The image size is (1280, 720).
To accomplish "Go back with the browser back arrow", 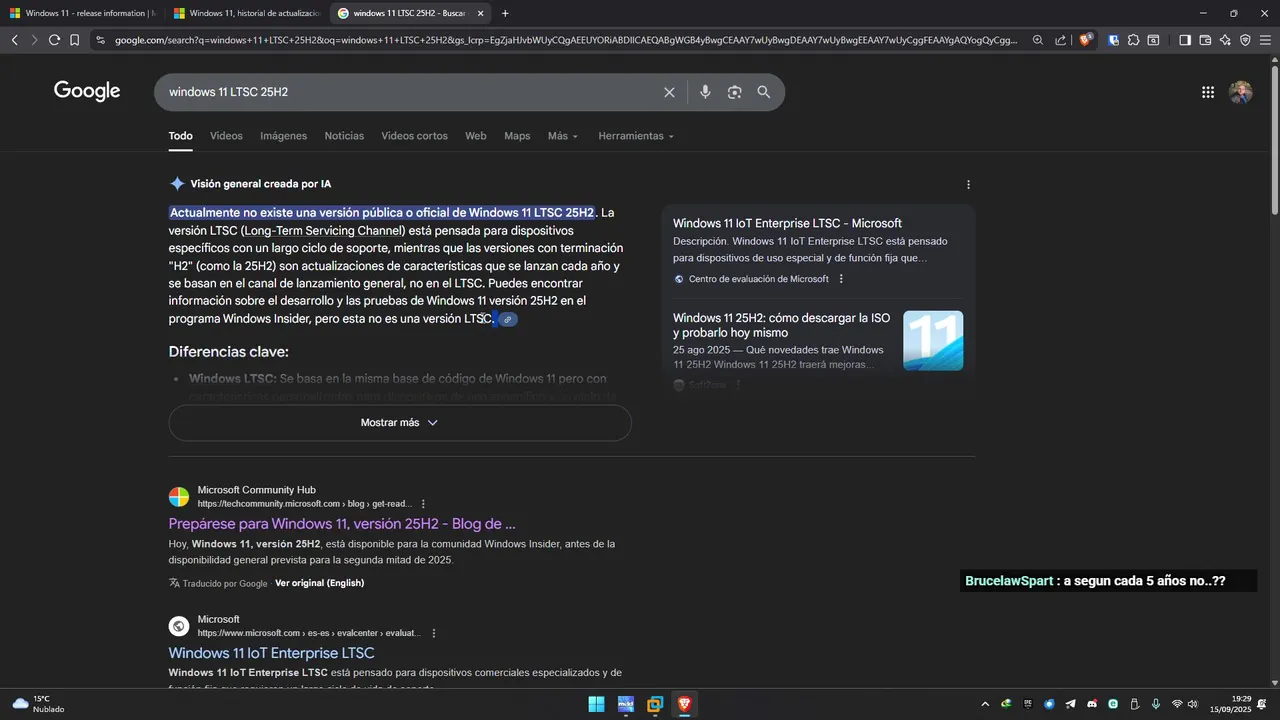I will [14, 40].
